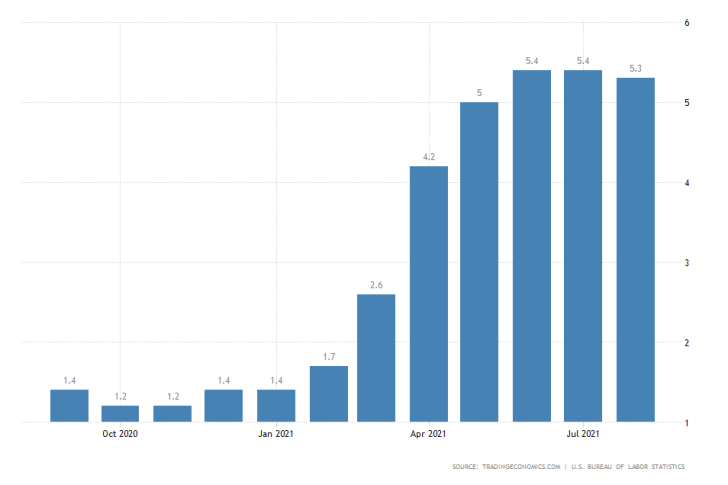The width and height of the screenshot is (728, 485).
Task: Click the Oct 2020 x-axis label
Action: 120,434
